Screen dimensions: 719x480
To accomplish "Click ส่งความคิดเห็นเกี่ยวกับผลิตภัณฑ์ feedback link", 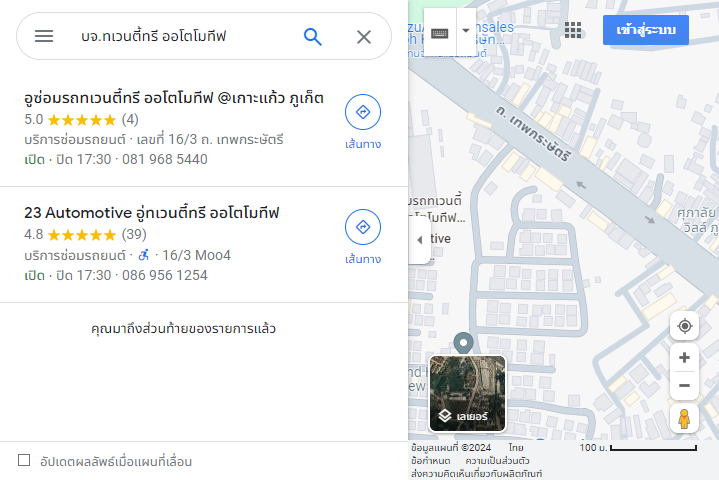I will coord(476,473).
